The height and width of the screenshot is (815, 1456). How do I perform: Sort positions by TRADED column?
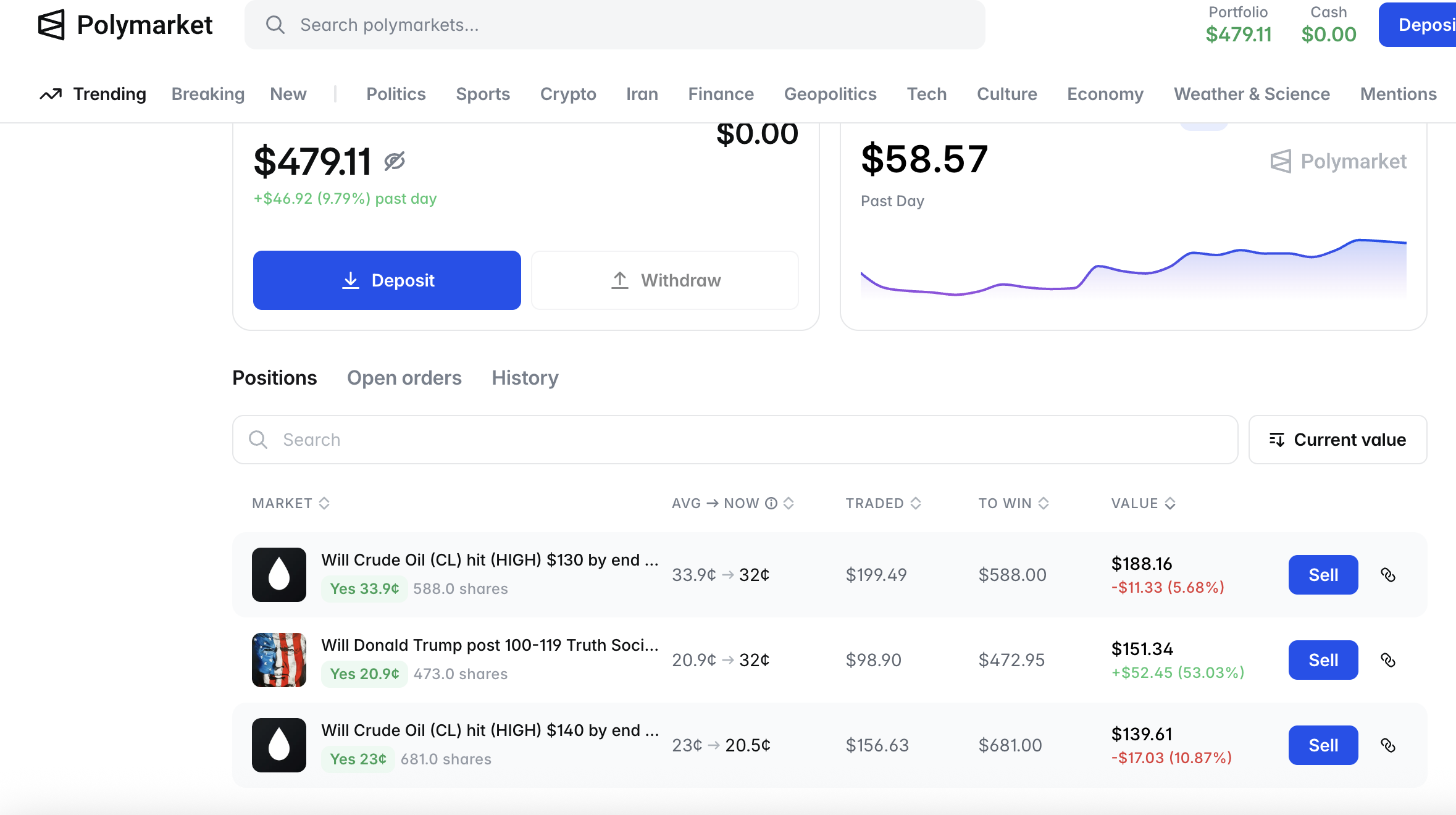tap(883, 503)
